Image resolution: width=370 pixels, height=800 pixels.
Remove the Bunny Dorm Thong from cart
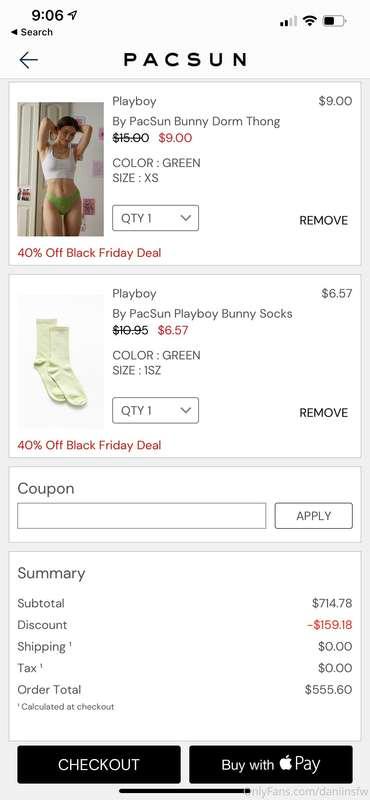point(324,220)
